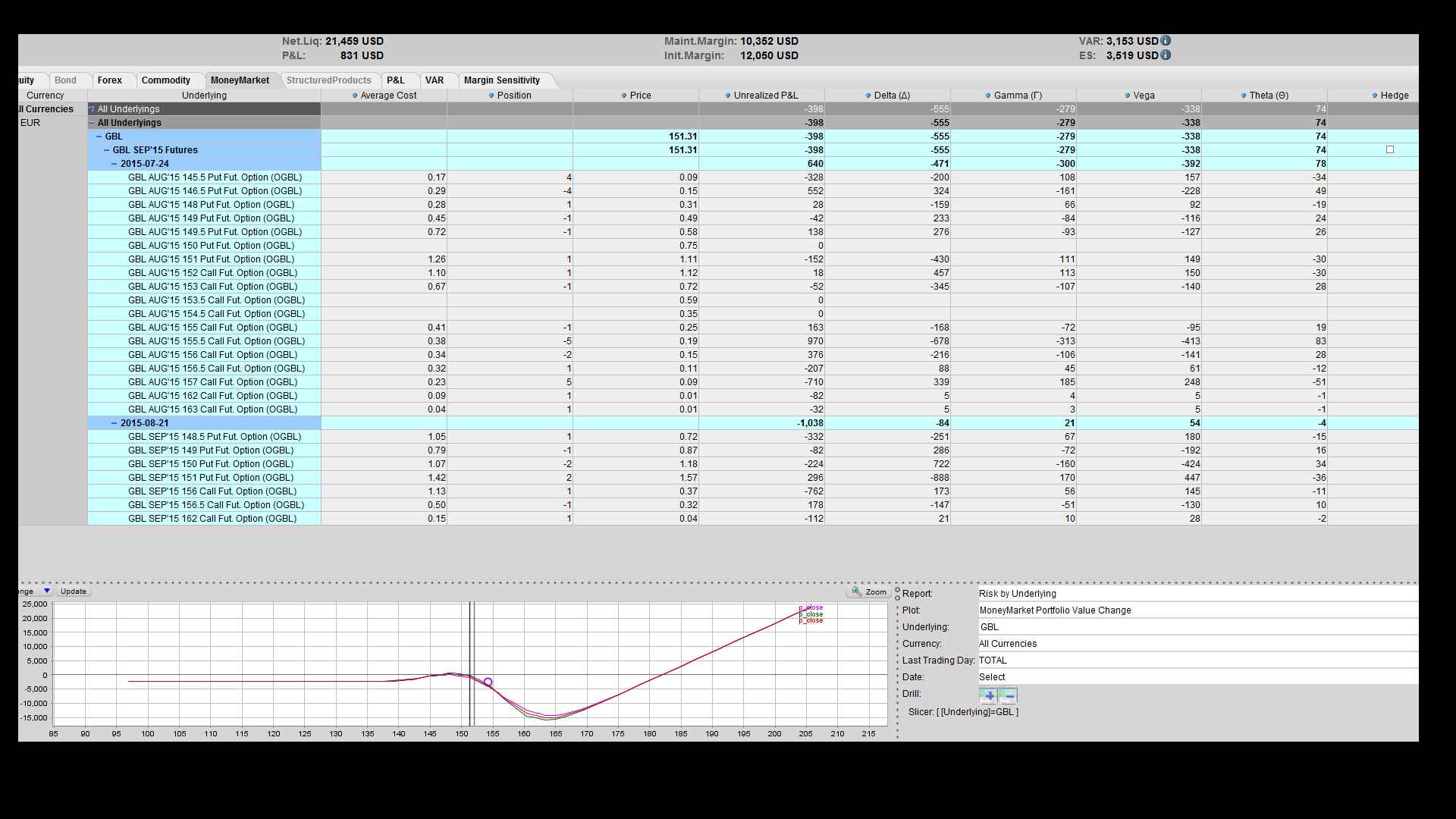Click the -1,038 Unrealized P&L total cell

coord(761,423)
